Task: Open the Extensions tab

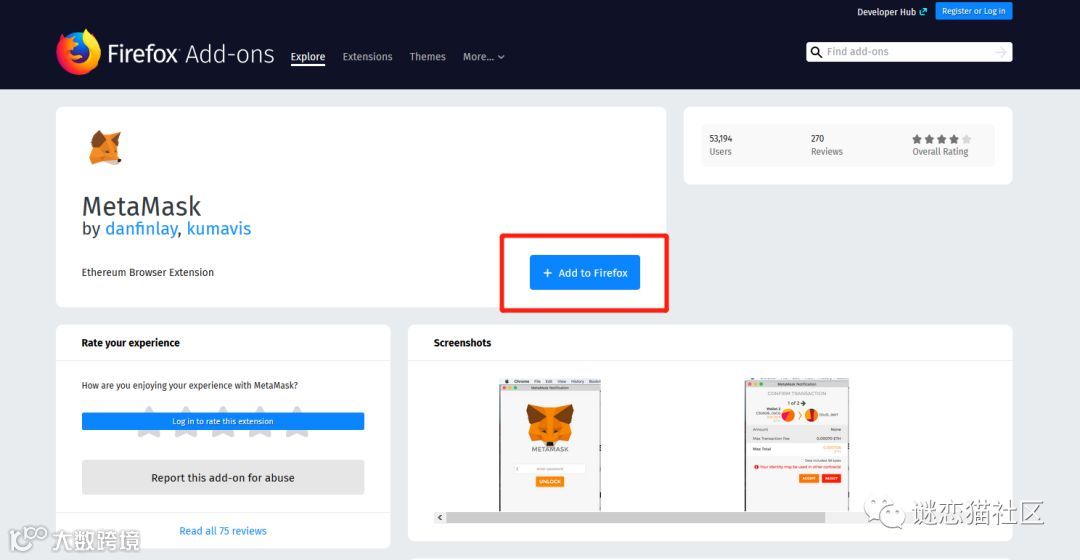Action: coord(367,56)
